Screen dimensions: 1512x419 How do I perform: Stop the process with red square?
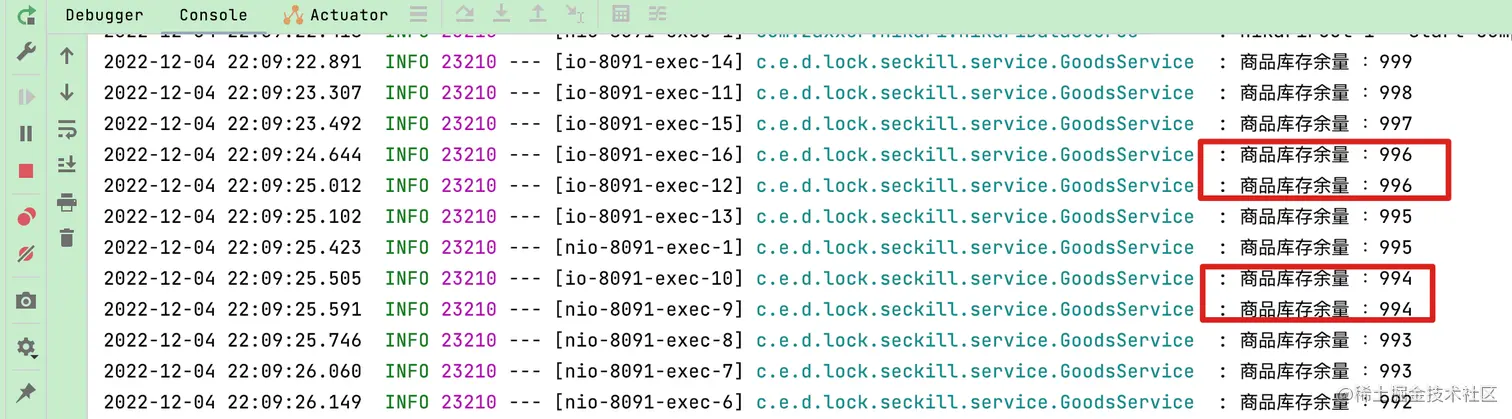[x=27, y=171]
